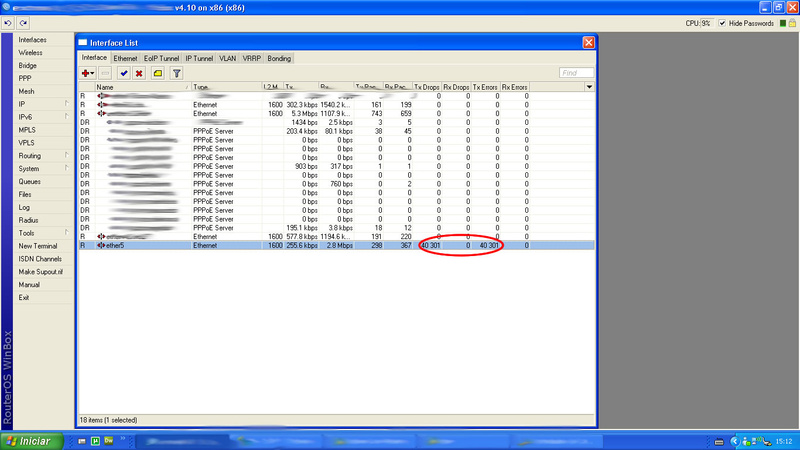Switch to the Ethernet tab
This screenshot has width=800, height=450.
point(125,58)
